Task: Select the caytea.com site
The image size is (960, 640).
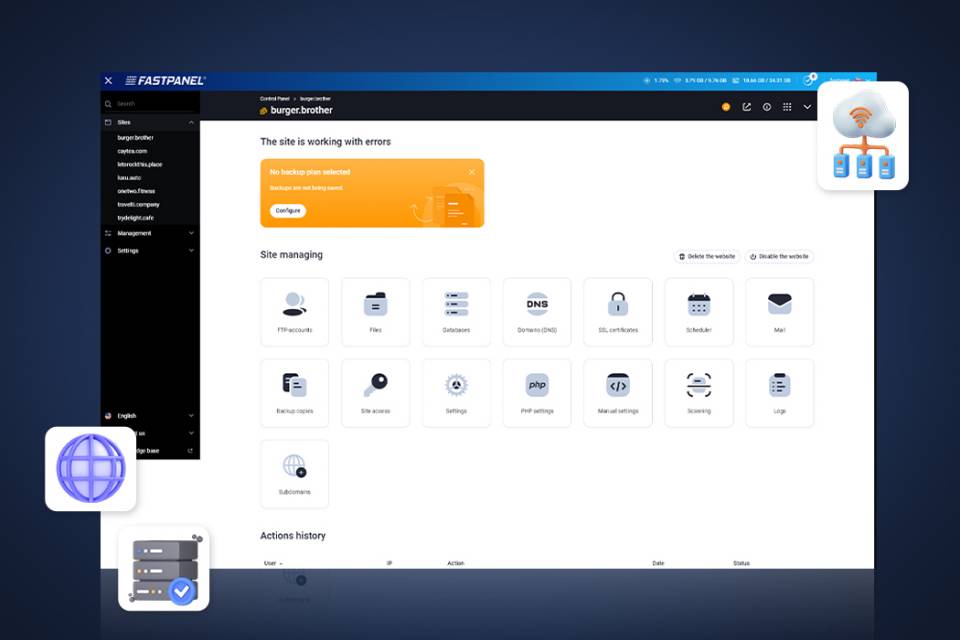Action: [x=130, y=151]
